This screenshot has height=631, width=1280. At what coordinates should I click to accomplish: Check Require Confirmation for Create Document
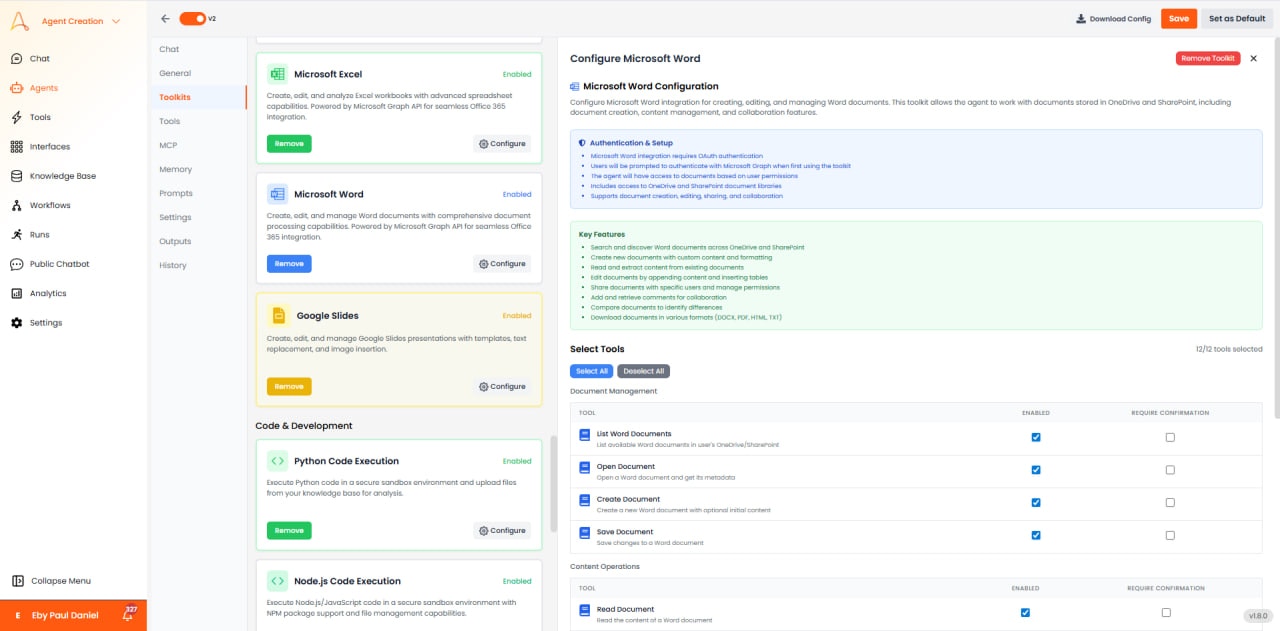tap(1170, 502)
